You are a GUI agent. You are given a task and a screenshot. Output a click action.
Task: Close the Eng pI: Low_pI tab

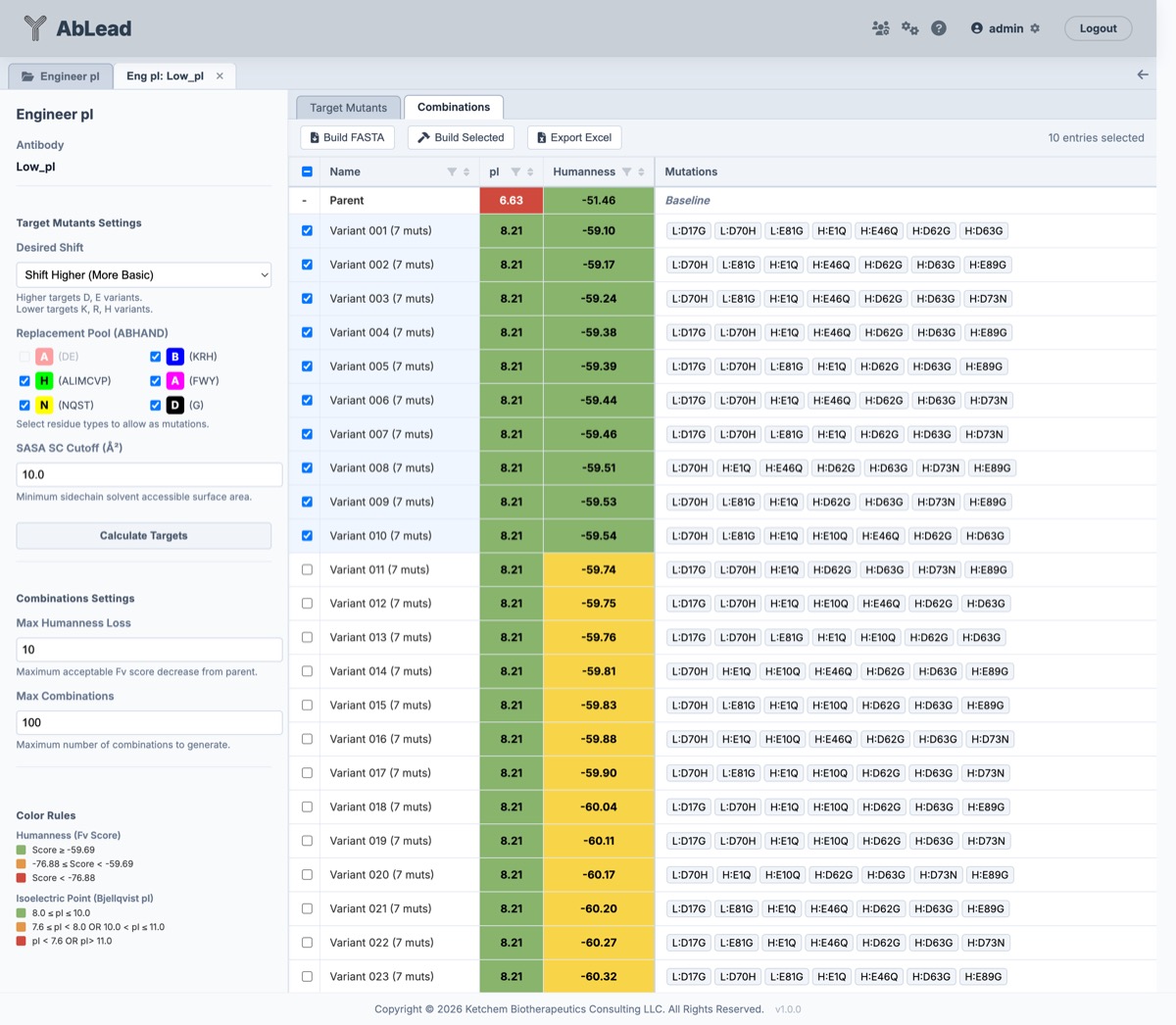point(220,75)
